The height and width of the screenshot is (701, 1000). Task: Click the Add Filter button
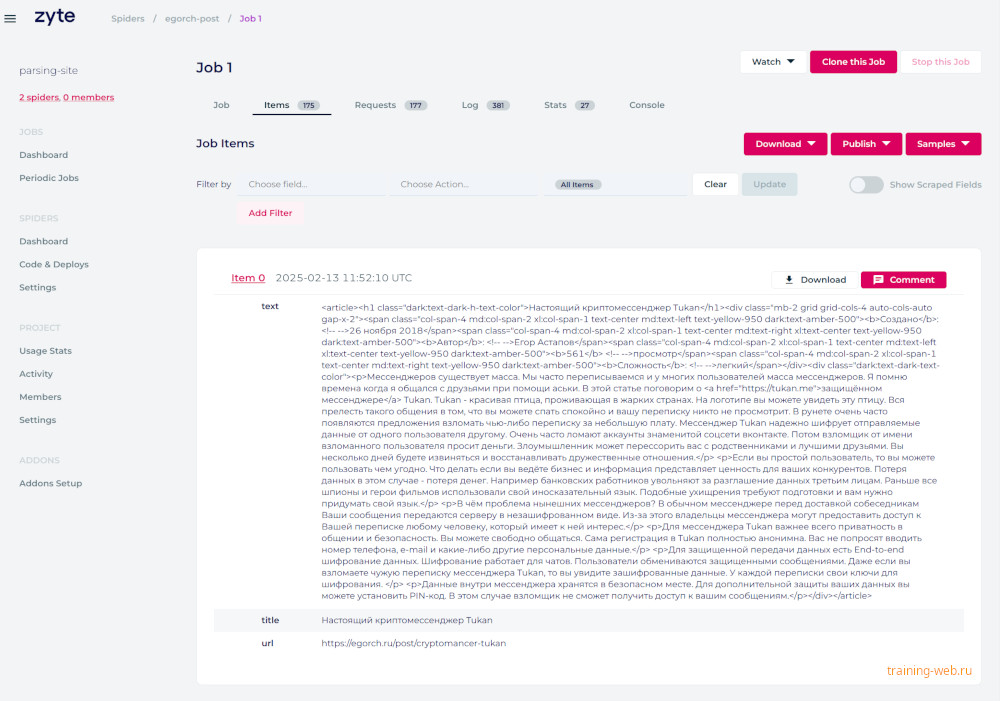[270, 213]
